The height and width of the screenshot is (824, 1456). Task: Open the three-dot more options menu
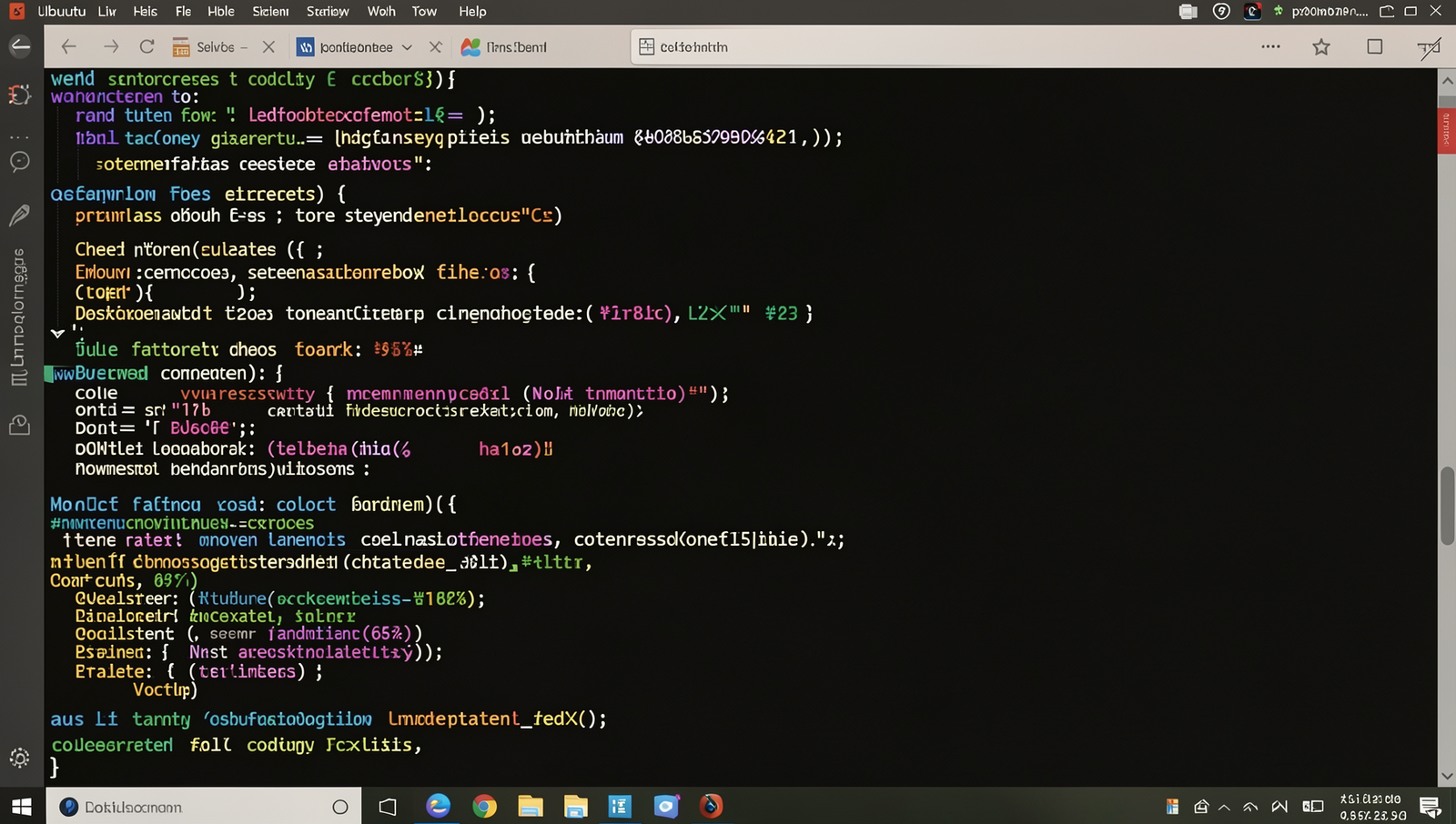coord(1270,46)
